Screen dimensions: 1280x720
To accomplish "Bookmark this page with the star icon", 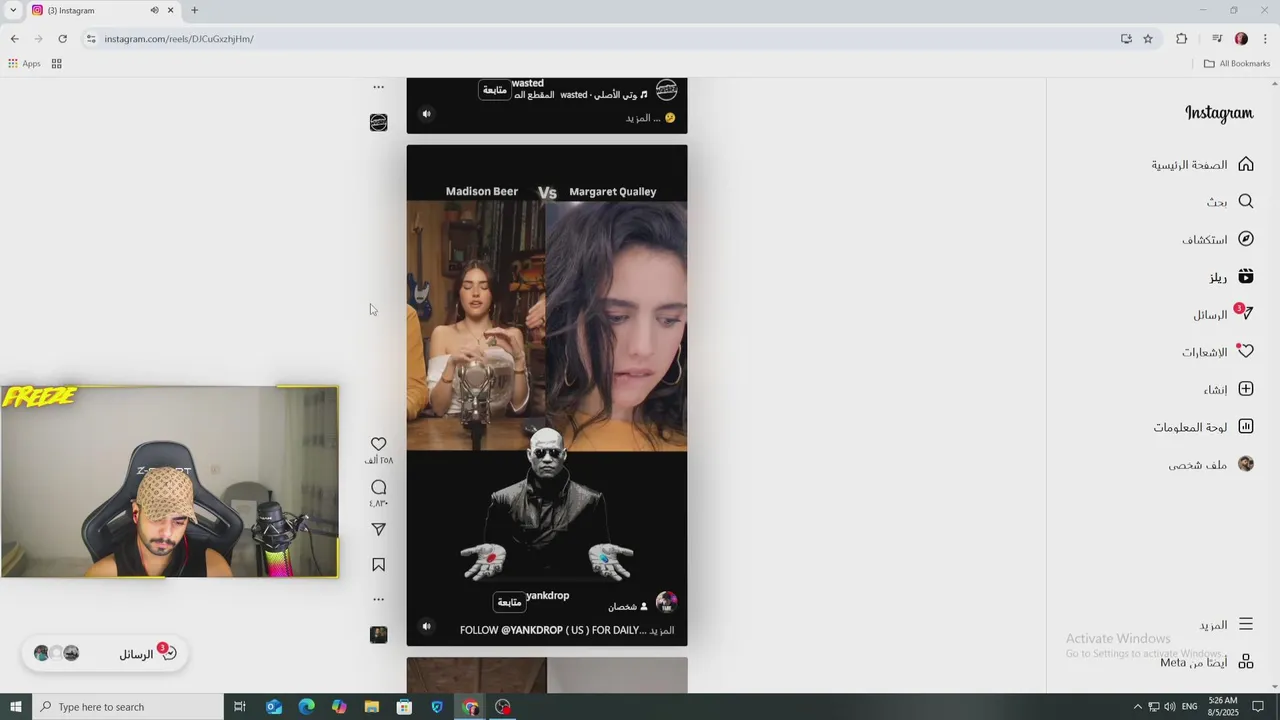I will [x=1148, y=39].
